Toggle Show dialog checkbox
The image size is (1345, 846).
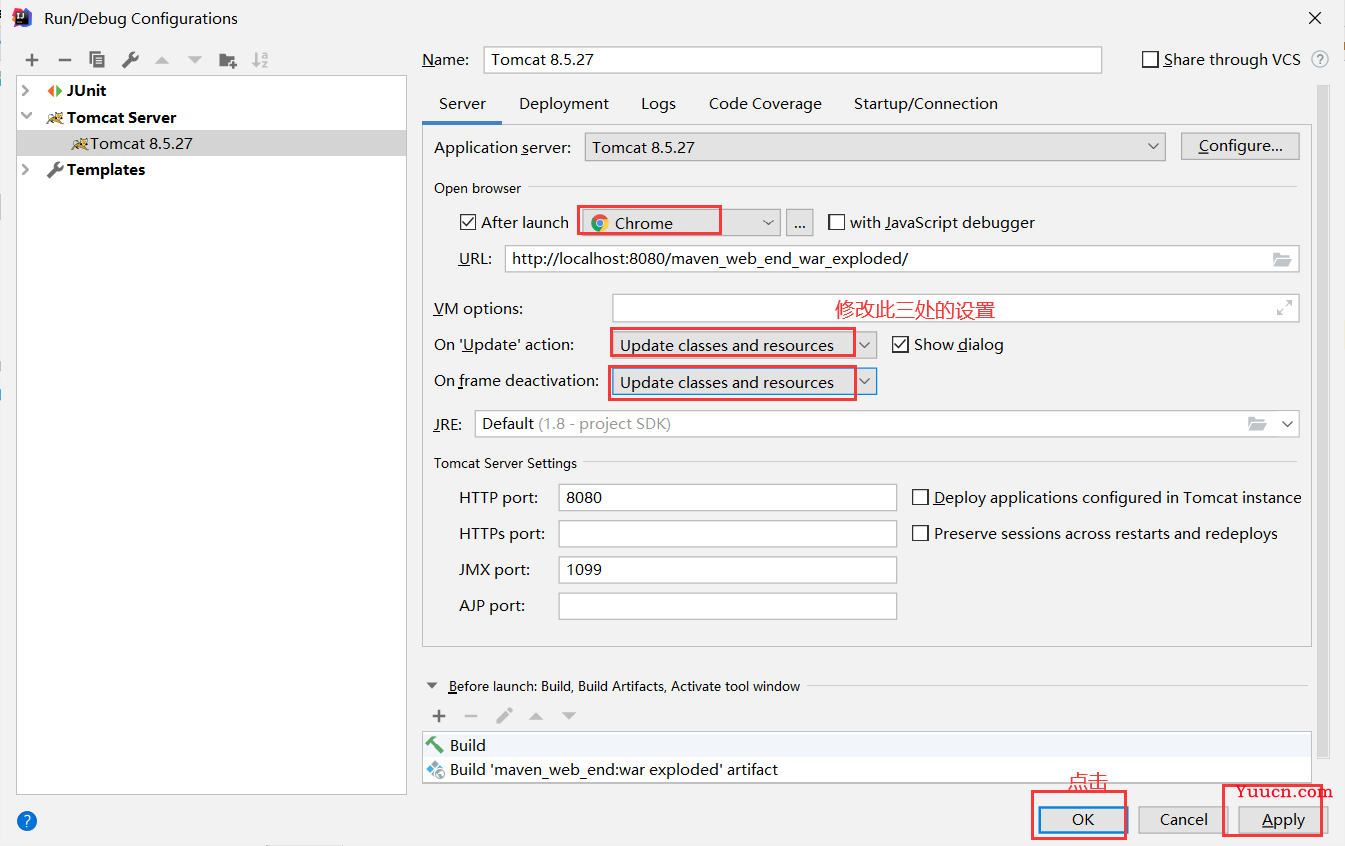pyautogui.click(x=899, y=344)
